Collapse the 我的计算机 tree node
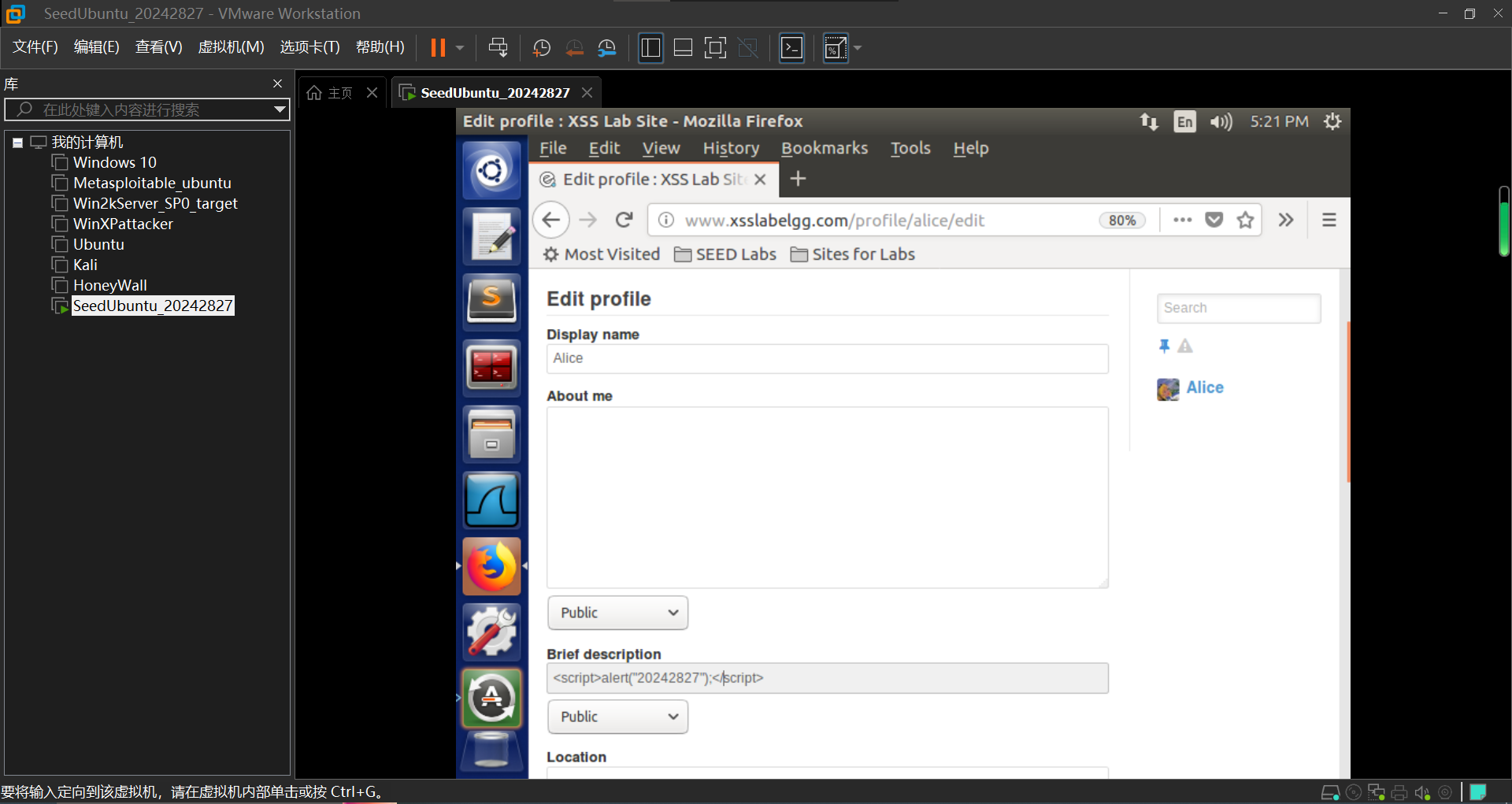 (17, 143)
